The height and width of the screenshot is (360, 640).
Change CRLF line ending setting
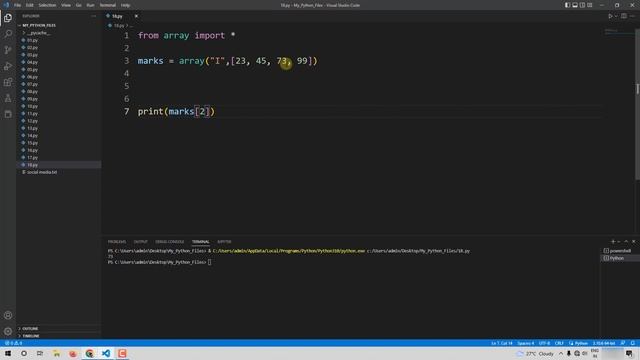point(559,343)
